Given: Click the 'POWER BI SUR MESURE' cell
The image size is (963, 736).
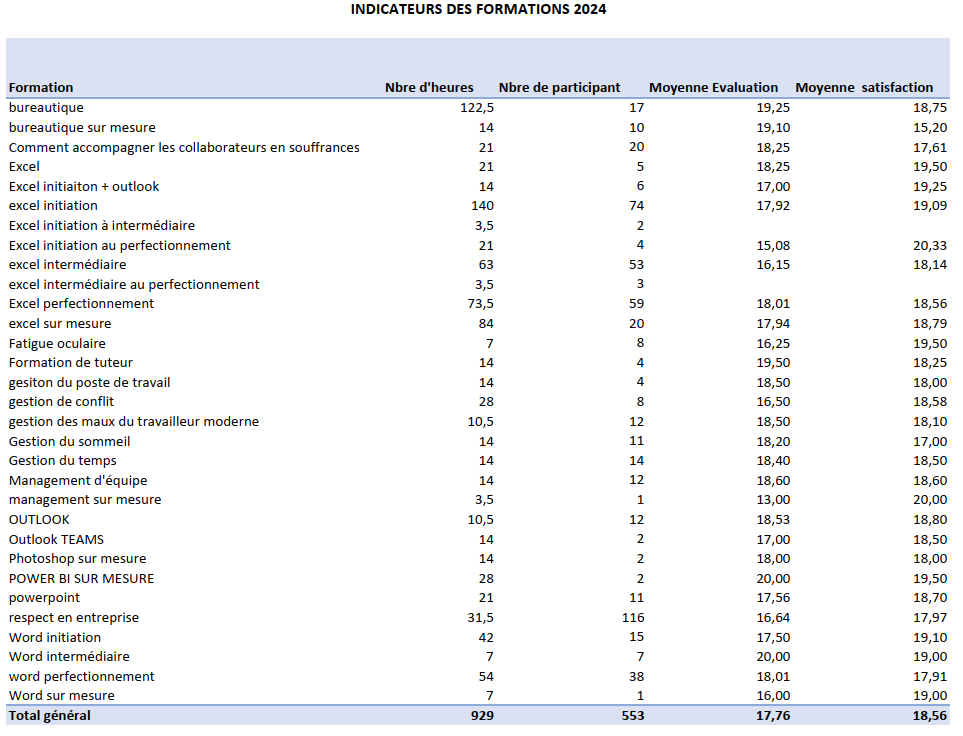Looking at the screenshot, I should 81,578.
